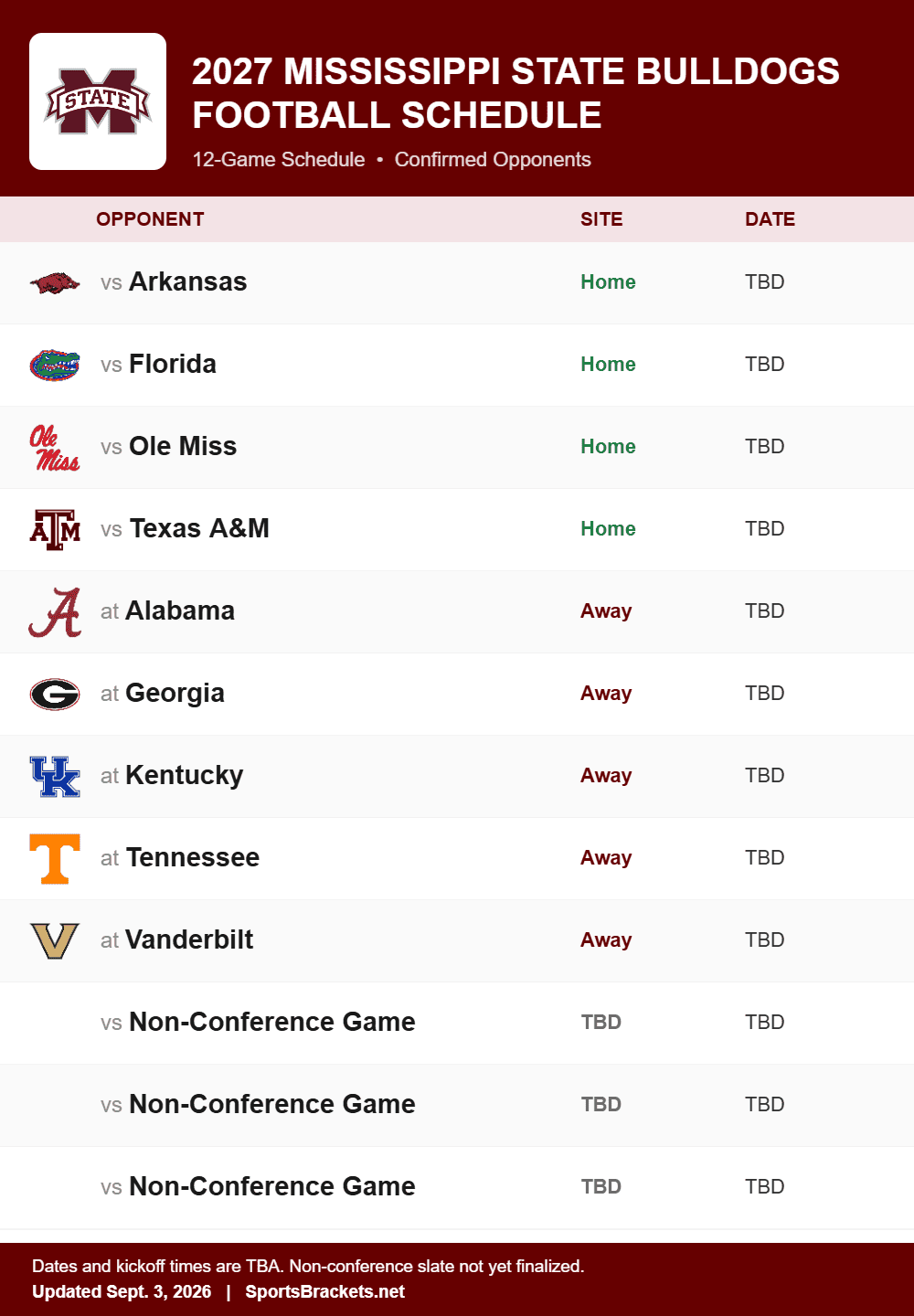Click the Mississippi State logo in header

[x=98, y=101]
